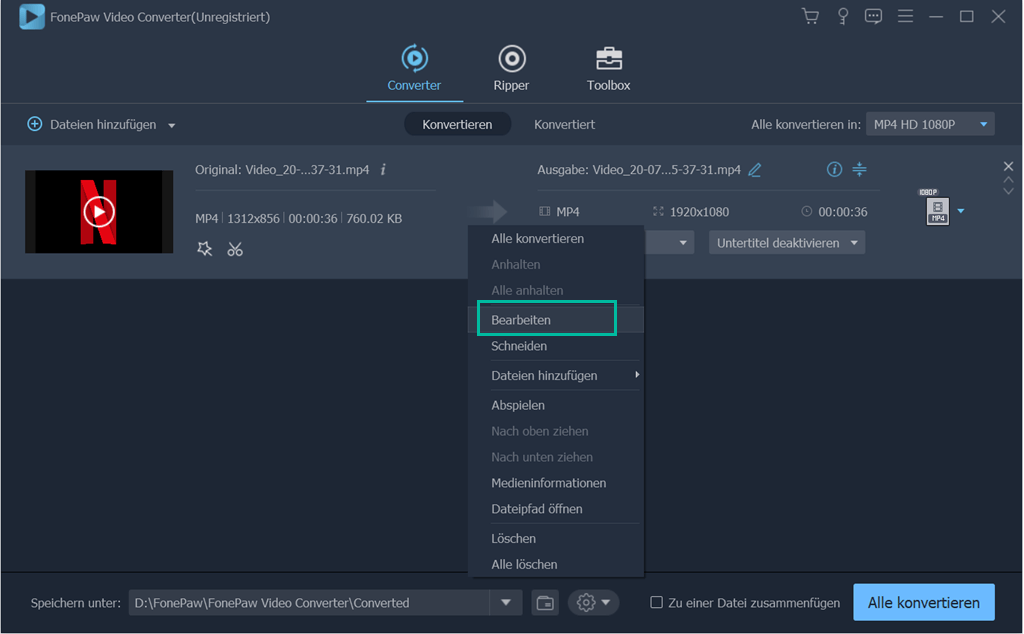Viewport: 1024px width, 634px height.
Task: Move the item down with chevron
Action: (1008, 191)
